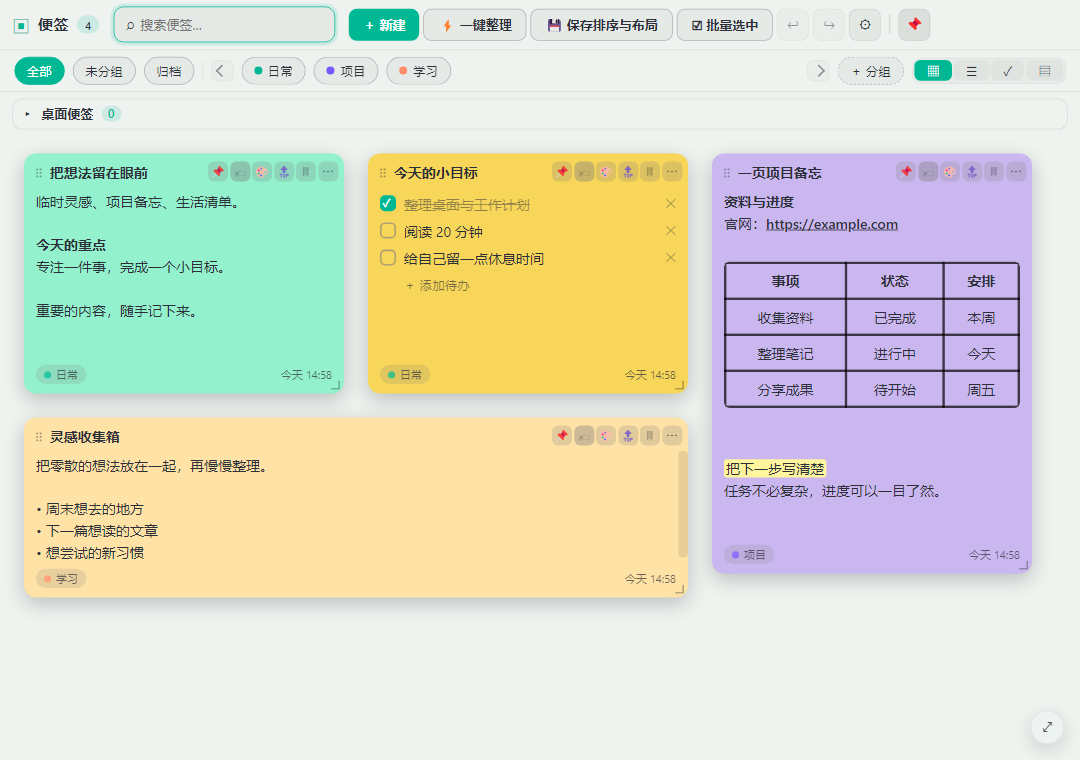Viewport: 1080px width, 760px height.
Task: Click the 新建 button
Action: (x=384, y=25)
